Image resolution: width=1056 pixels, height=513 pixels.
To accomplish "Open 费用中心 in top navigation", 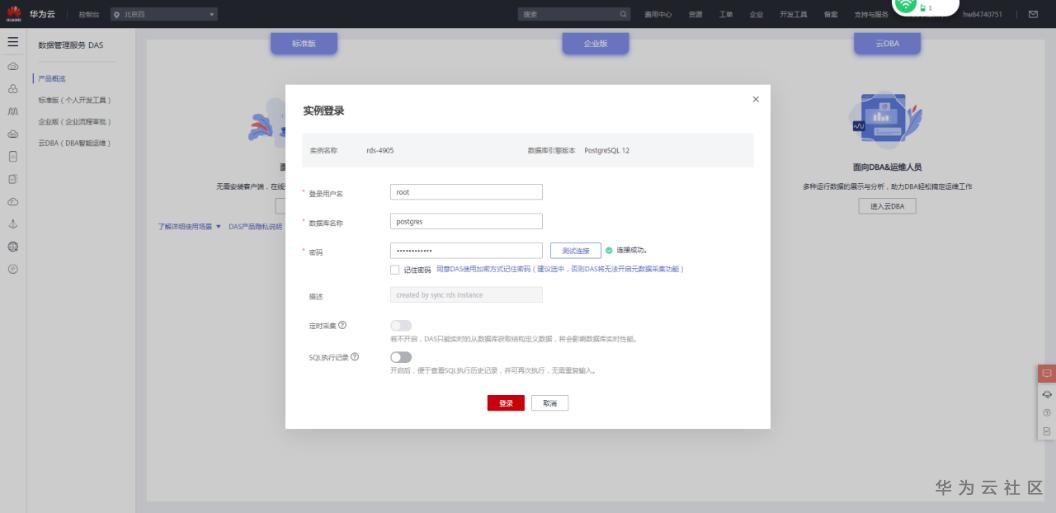I will pyautogui.click(x=658, y=14).
